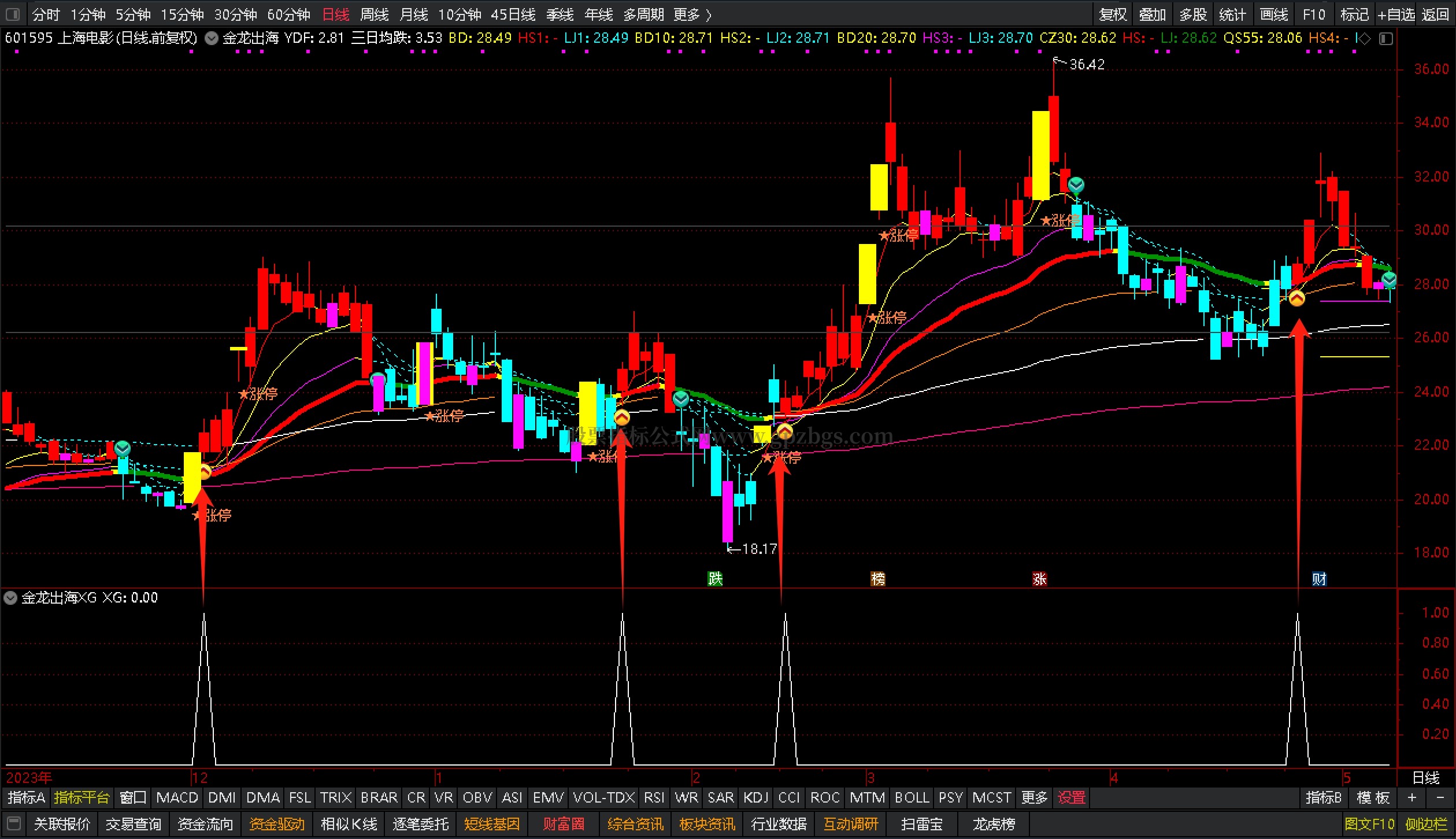Image resolution: width=1456 pixels, height=839 pixels.
Task: Open sub-chart indicator menu beside 金龙出海XG
Action: coord(10,598)
